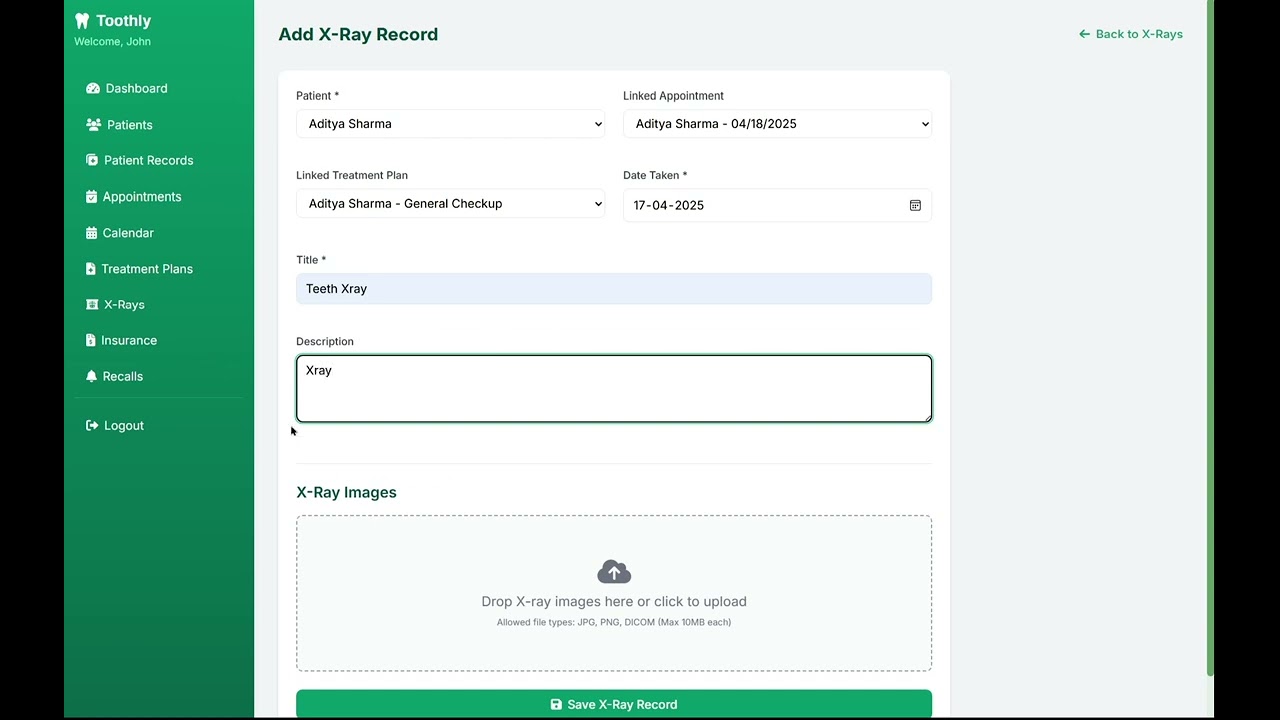Click the Toothly tooth logo icon

pyautogui.click(x=82, y=21)
